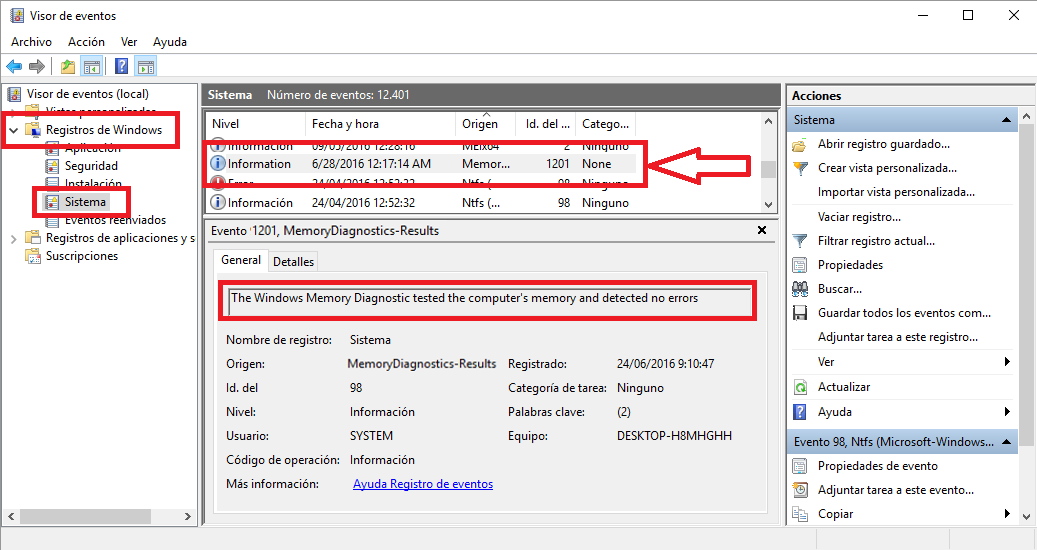Click Adjuntar tarea a este registro

tap(897, 337)
